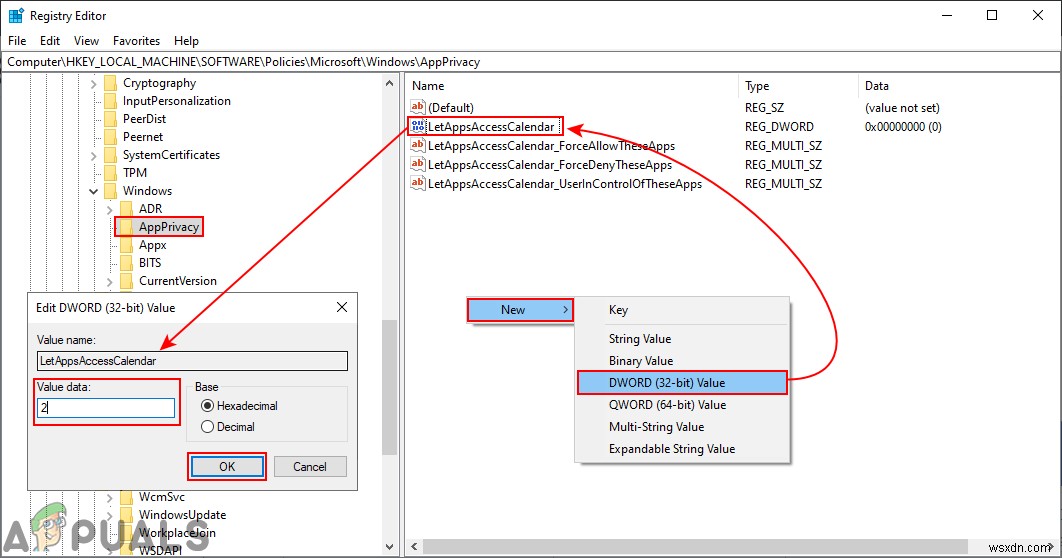Image resolution: width=1062 pixels, height=558 pixels.
Task: Click the Peernet folder icon
Action: (110, 137)
